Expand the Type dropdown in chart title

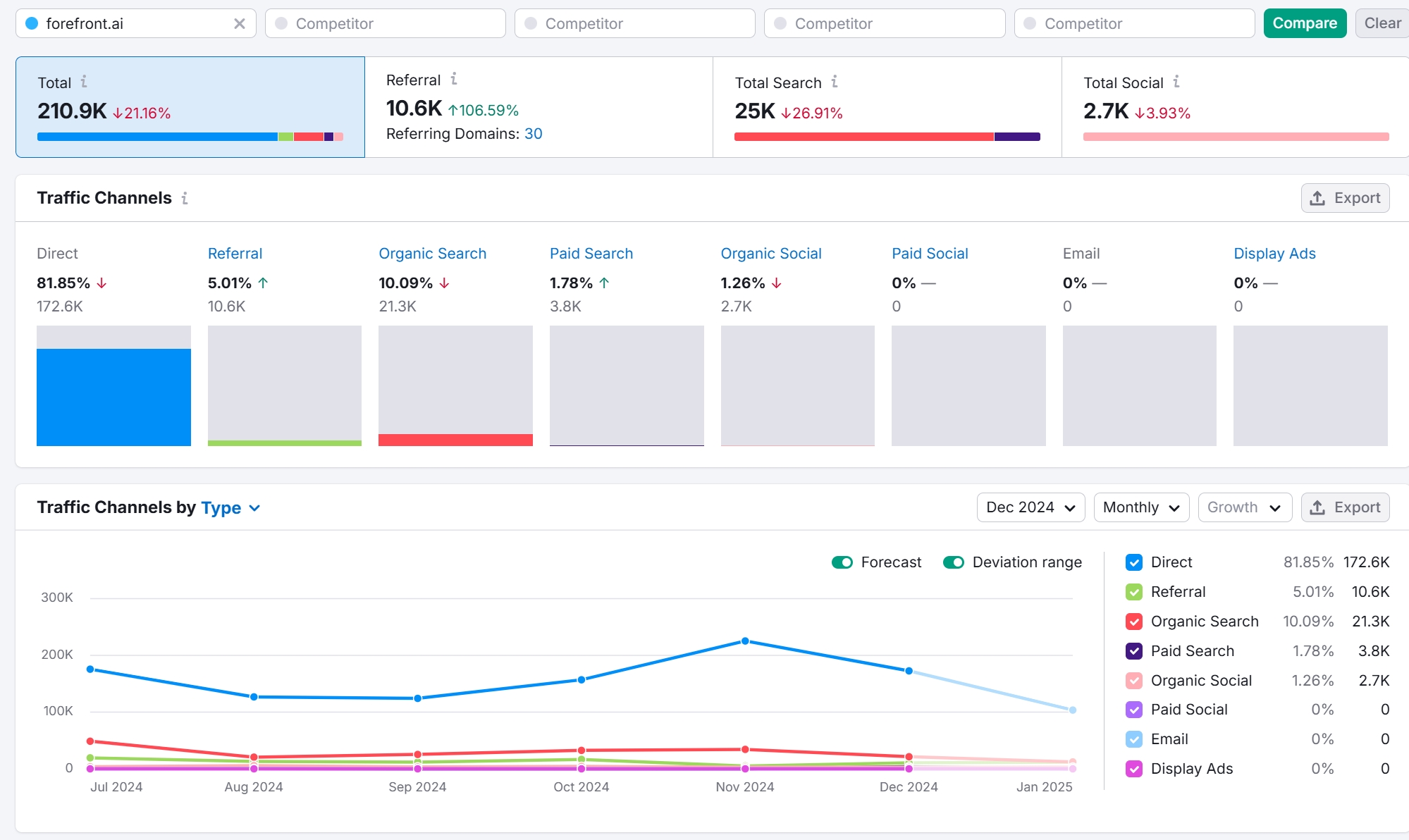(x=230, y=508)
